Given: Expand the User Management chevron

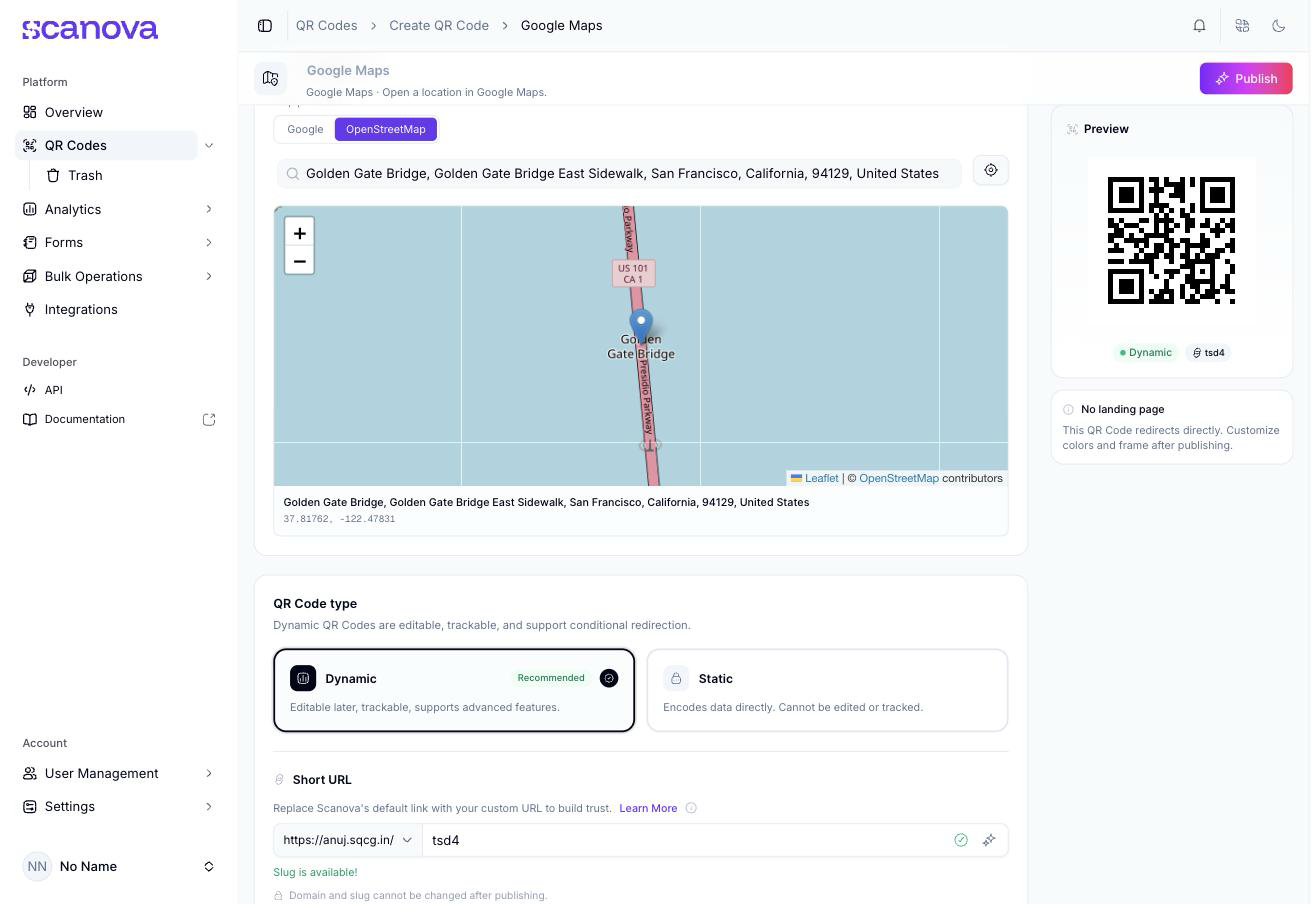Looking at the screenshot, I should pyautogui.click(x=209, y=773).
